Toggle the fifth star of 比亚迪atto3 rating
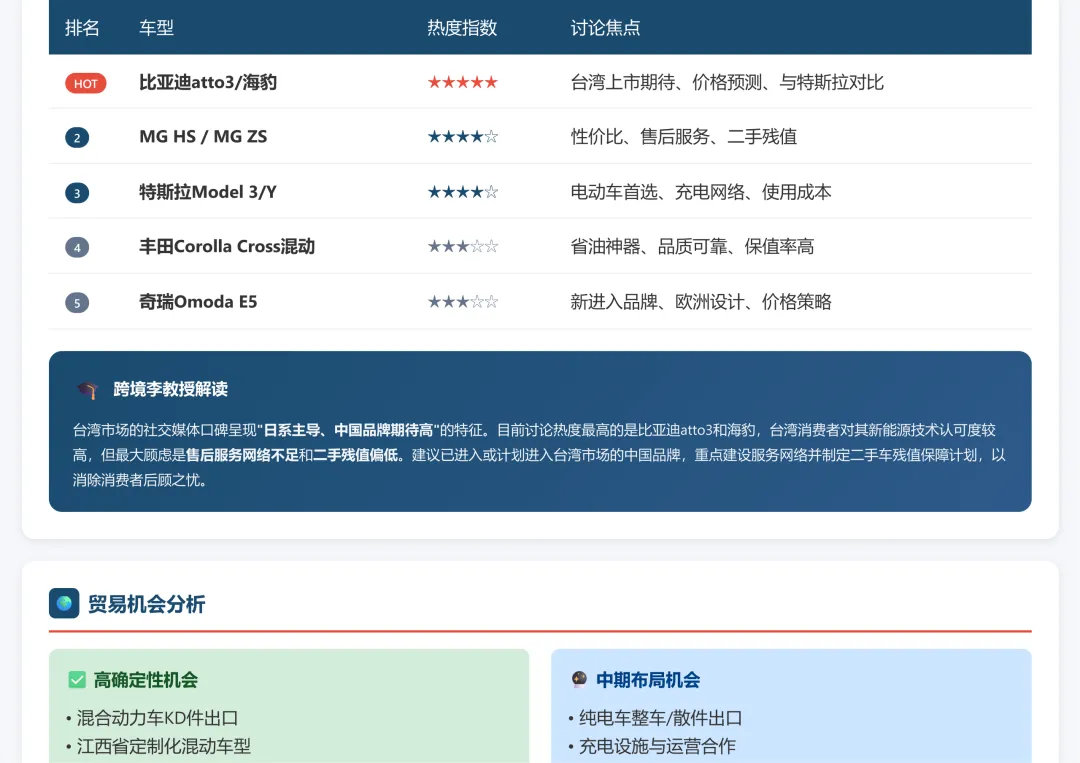The width and height of the screenshot is (1080, 763). (488, 82)
